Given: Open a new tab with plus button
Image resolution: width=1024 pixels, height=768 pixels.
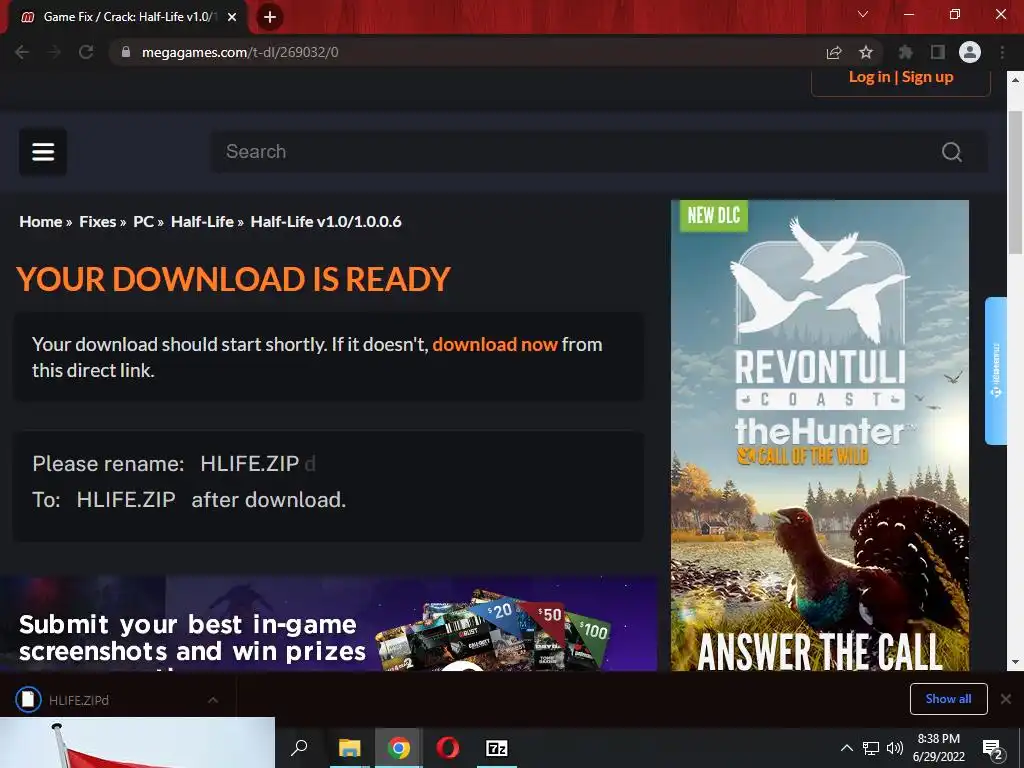Looking at the screenshot, I should [x=270, y=17].
